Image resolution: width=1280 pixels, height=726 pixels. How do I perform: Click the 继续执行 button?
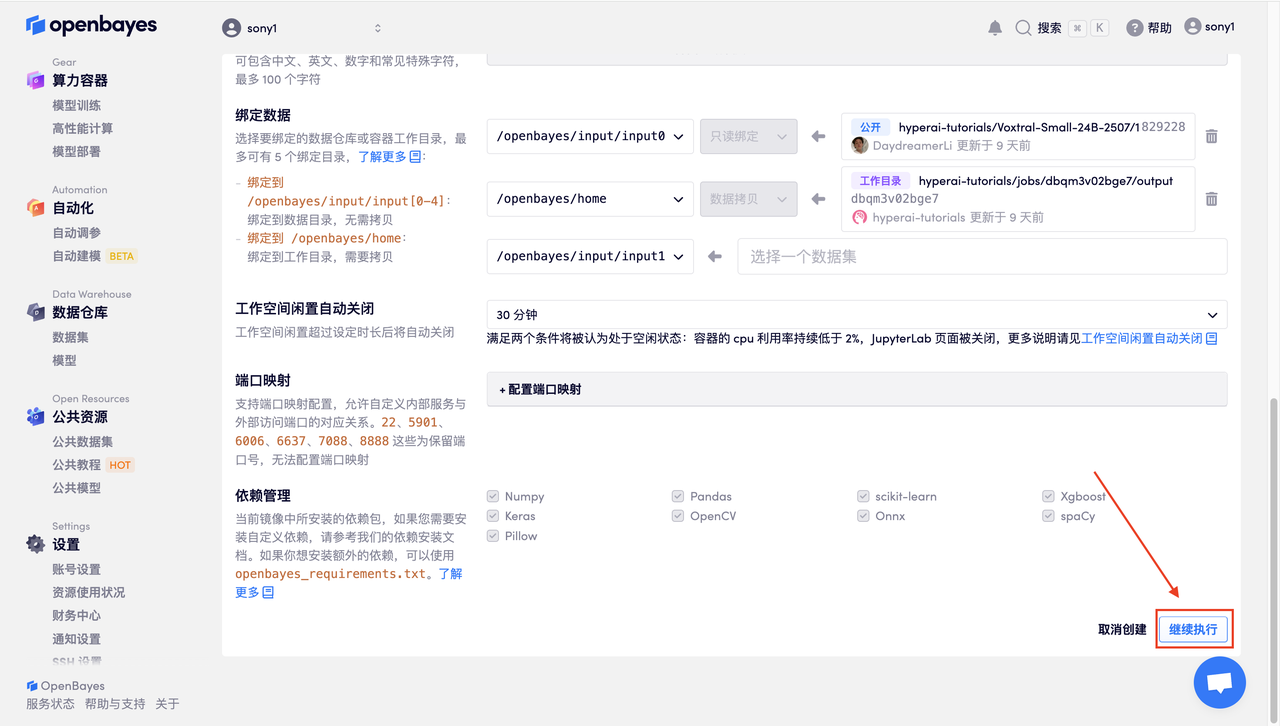(x=1194, y=628)
